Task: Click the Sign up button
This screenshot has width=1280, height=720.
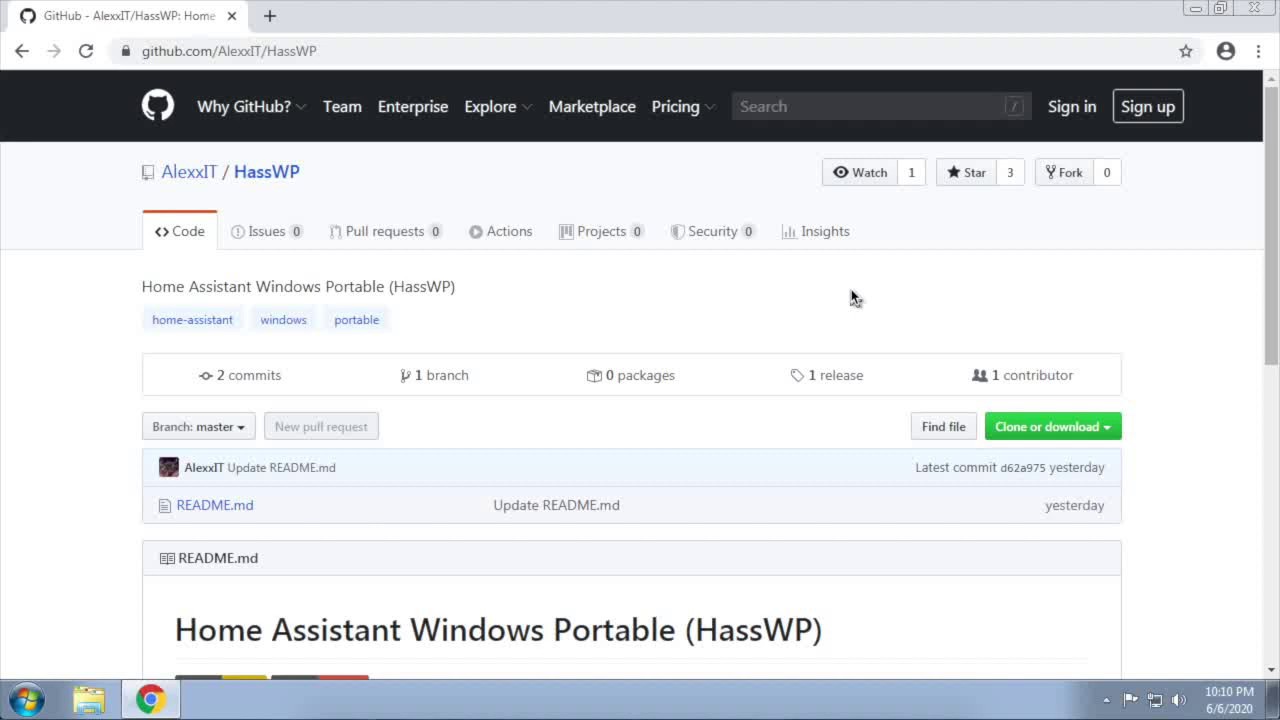Action: pos(1148,106)
